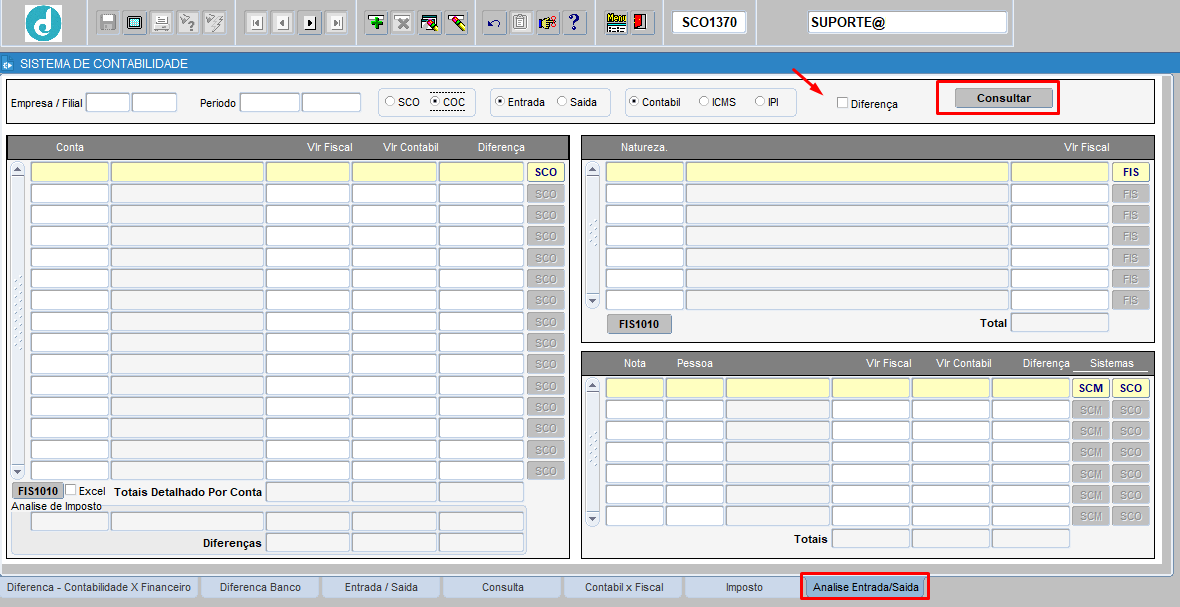Viewport: 1180px width, 607px height.
Task: Open Diferenca - Contabilidade X Financeiro tab
Action: pos(99,587)
